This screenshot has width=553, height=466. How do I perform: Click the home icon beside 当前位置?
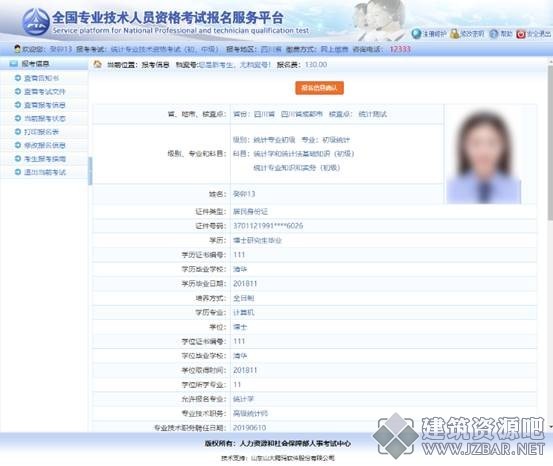click(97, 65)
